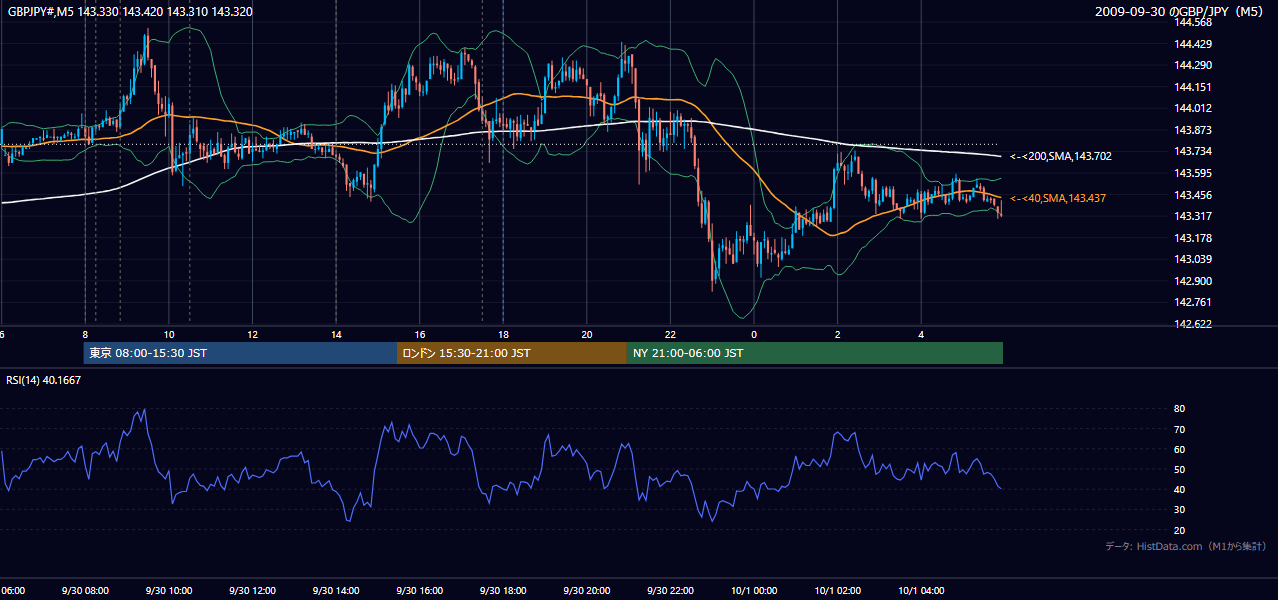Click the 144.429 price axis label
Screen dimensions: 1278x600
[x=1195, y=44]
